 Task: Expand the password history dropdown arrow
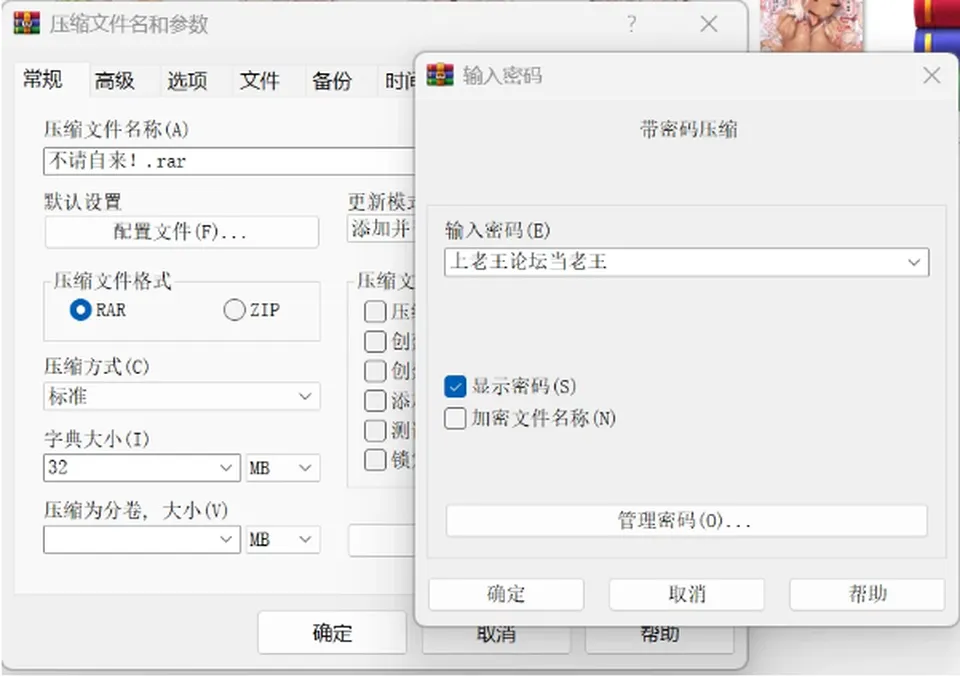pos(913,263)
